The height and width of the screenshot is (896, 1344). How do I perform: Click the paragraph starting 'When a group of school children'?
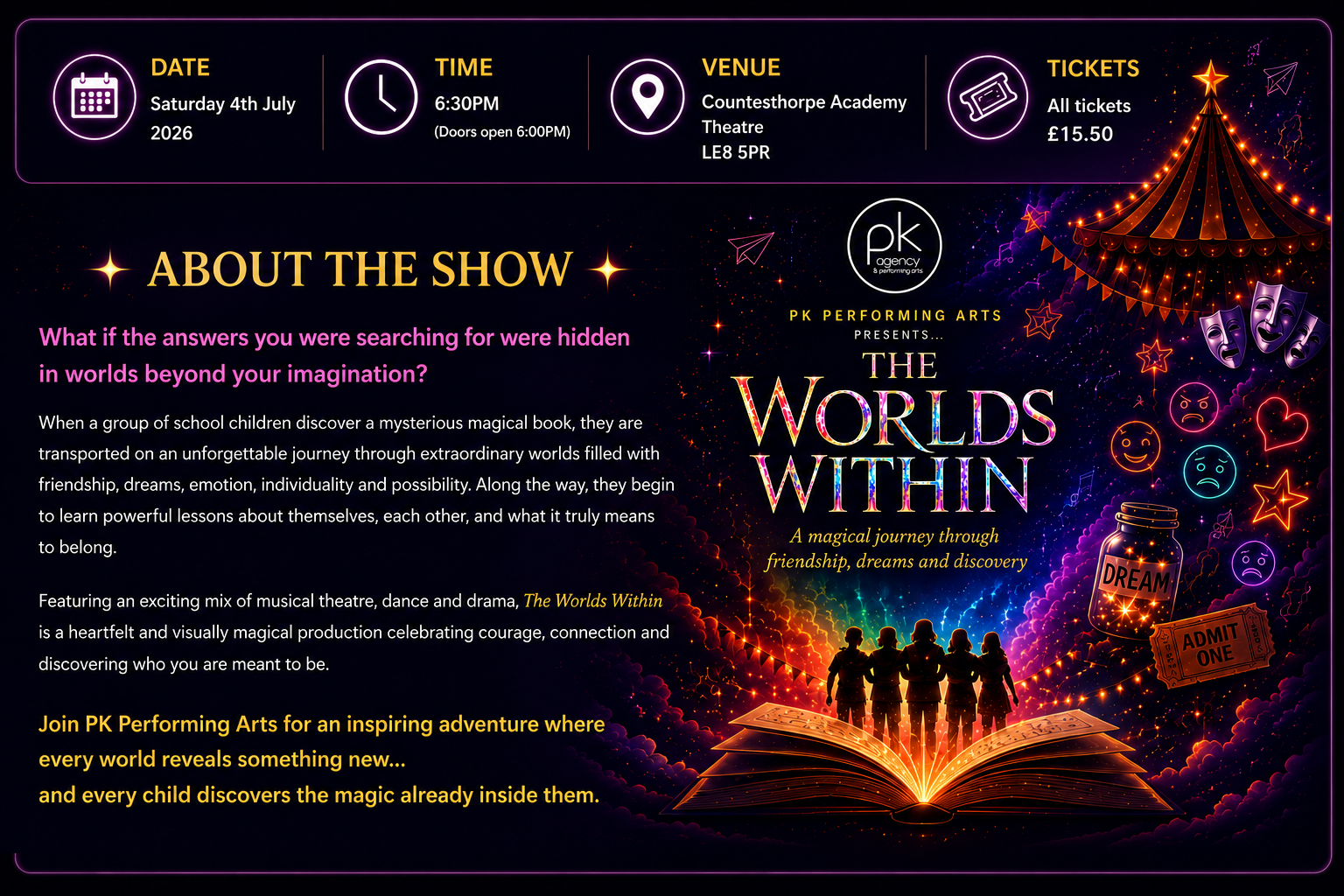356,485
